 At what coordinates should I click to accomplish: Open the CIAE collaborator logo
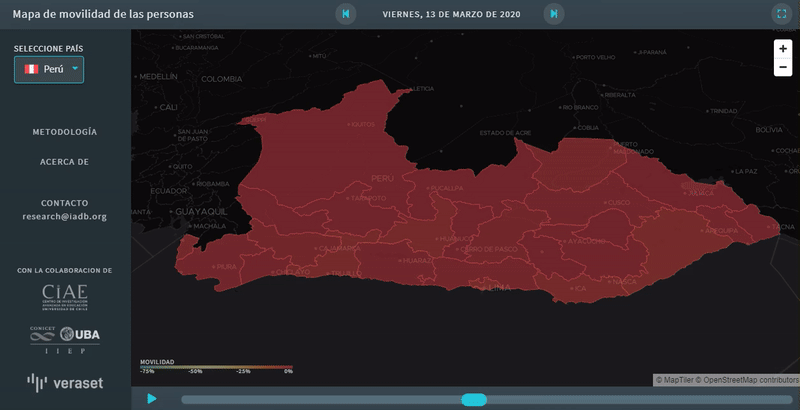(64, 296)
